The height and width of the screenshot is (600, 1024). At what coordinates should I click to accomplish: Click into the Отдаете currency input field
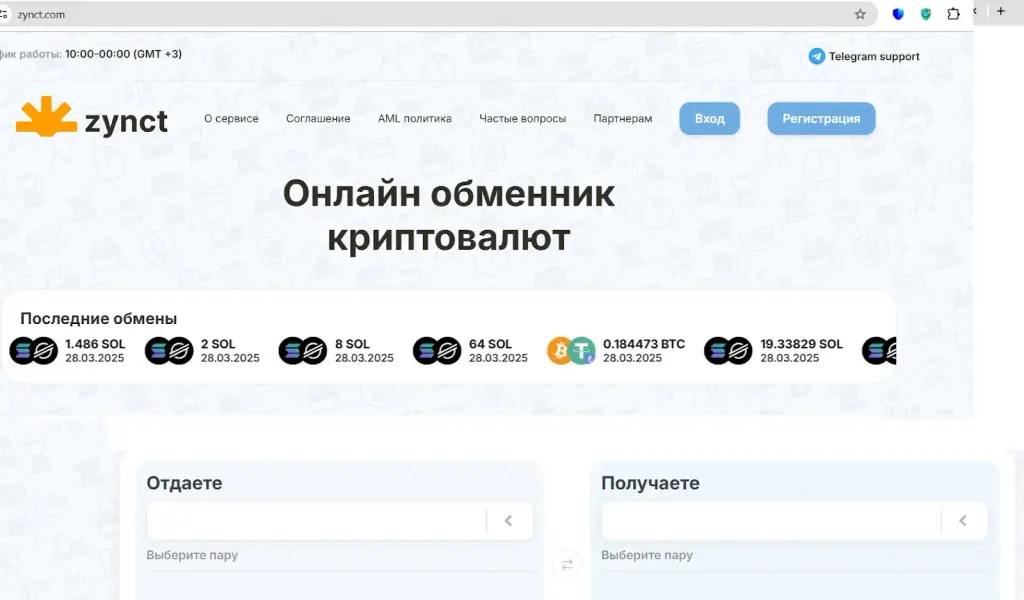click(x=317, y=520)
